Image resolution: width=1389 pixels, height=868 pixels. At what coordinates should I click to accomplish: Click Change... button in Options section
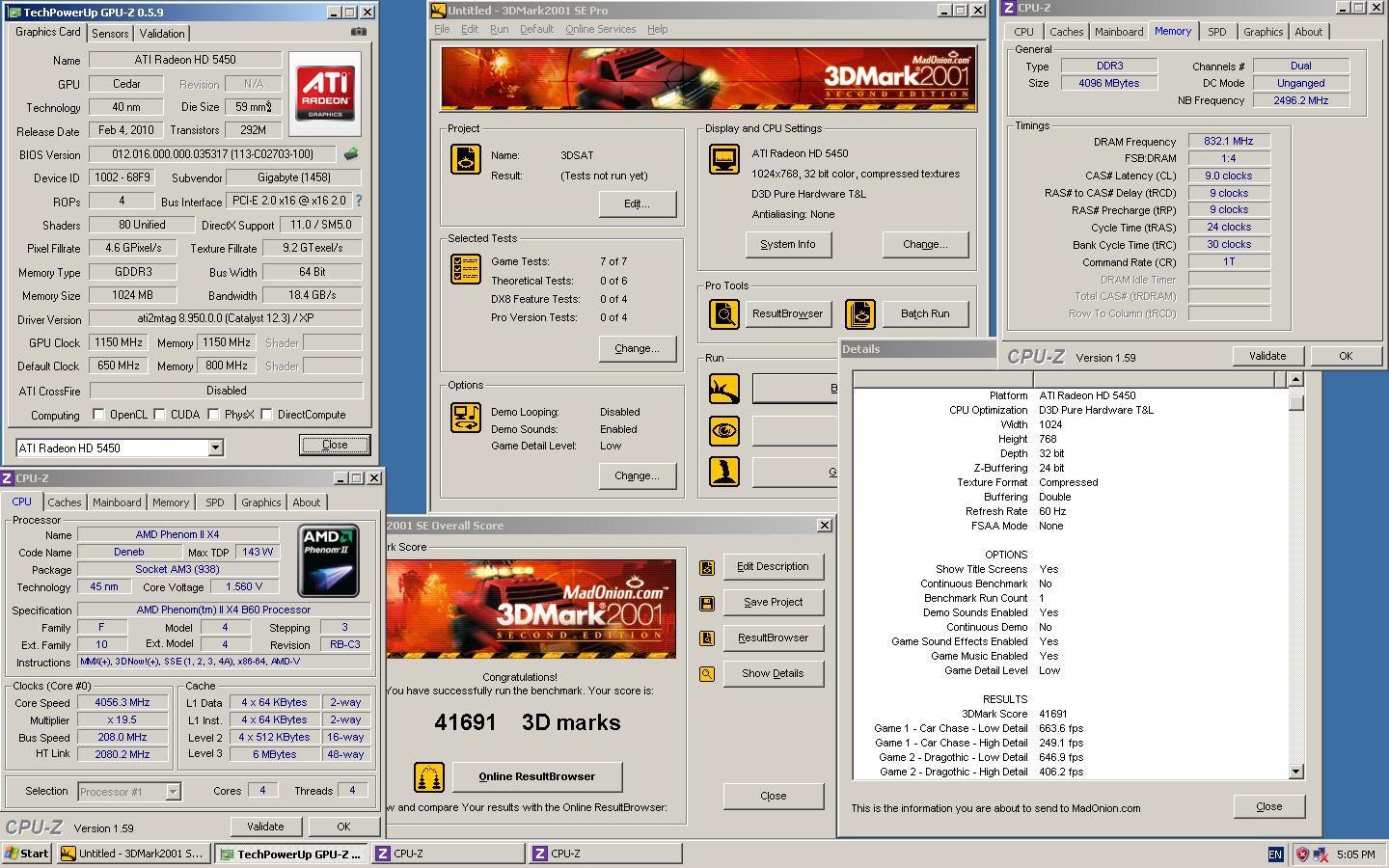tap(638, 475)
